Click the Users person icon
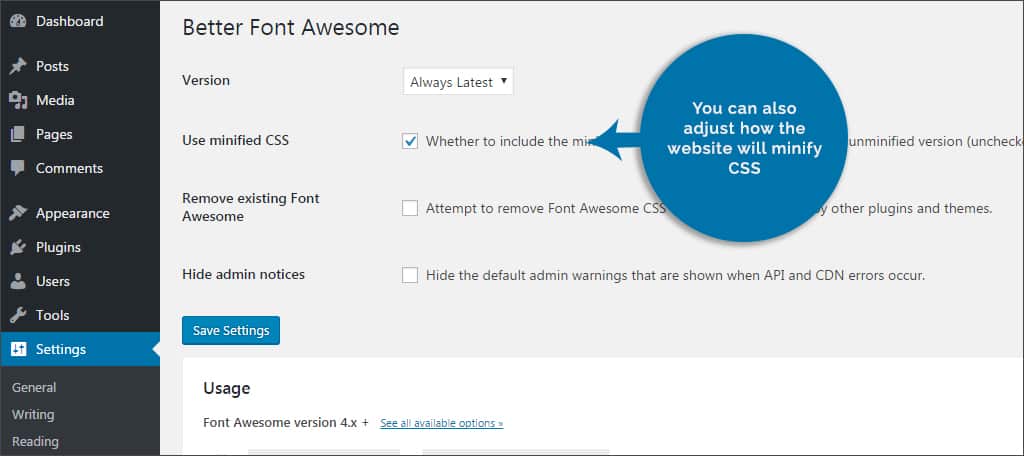The width and height of the screenshot is (1024, 456). pos(18,281)
